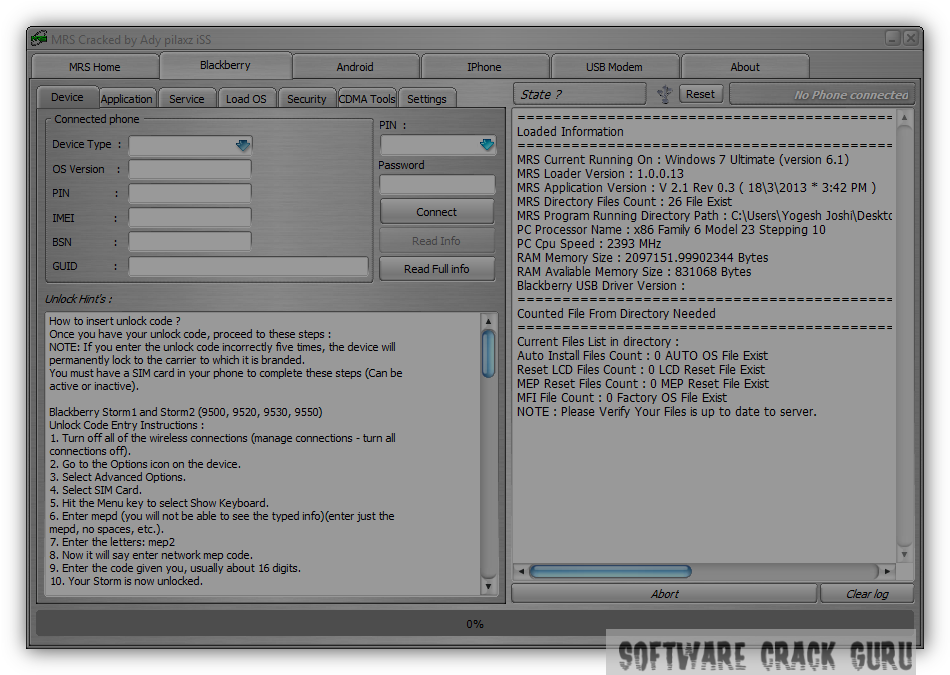This screenshot has height=675, width=950.
Task: Click the MRS app icon in title bar
Action: pyautogui.click(x=39, y=39)
